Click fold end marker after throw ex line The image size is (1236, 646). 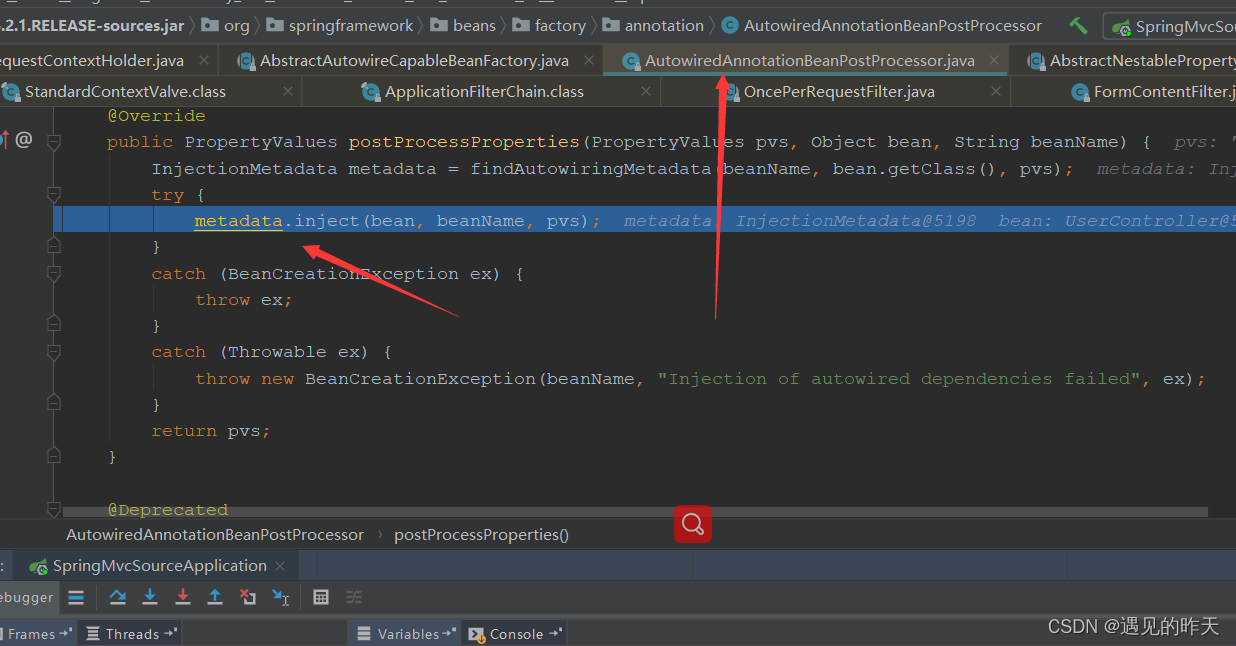point(54,325)
